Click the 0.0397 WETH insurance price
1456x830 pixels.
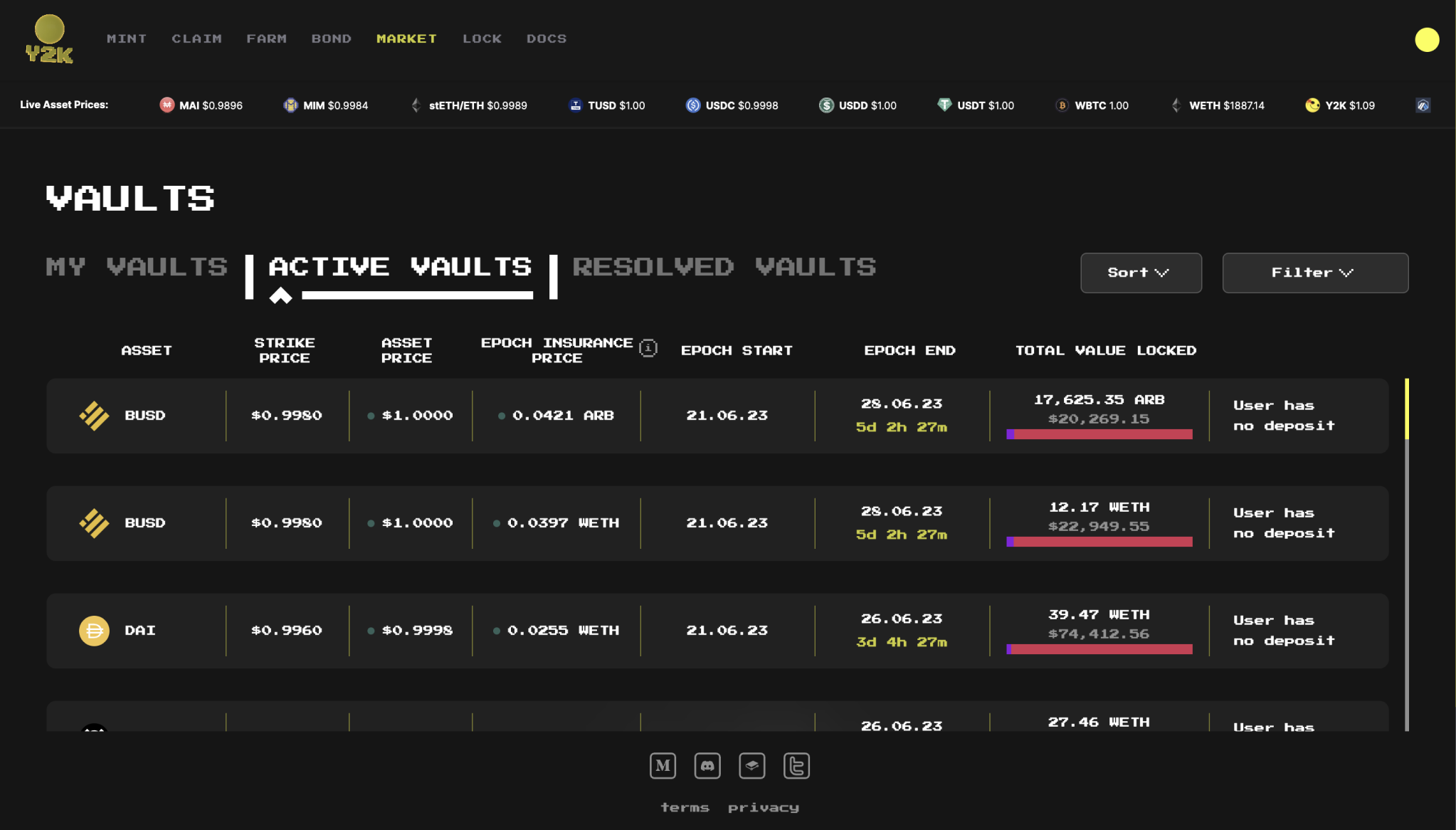click(562, 523)
